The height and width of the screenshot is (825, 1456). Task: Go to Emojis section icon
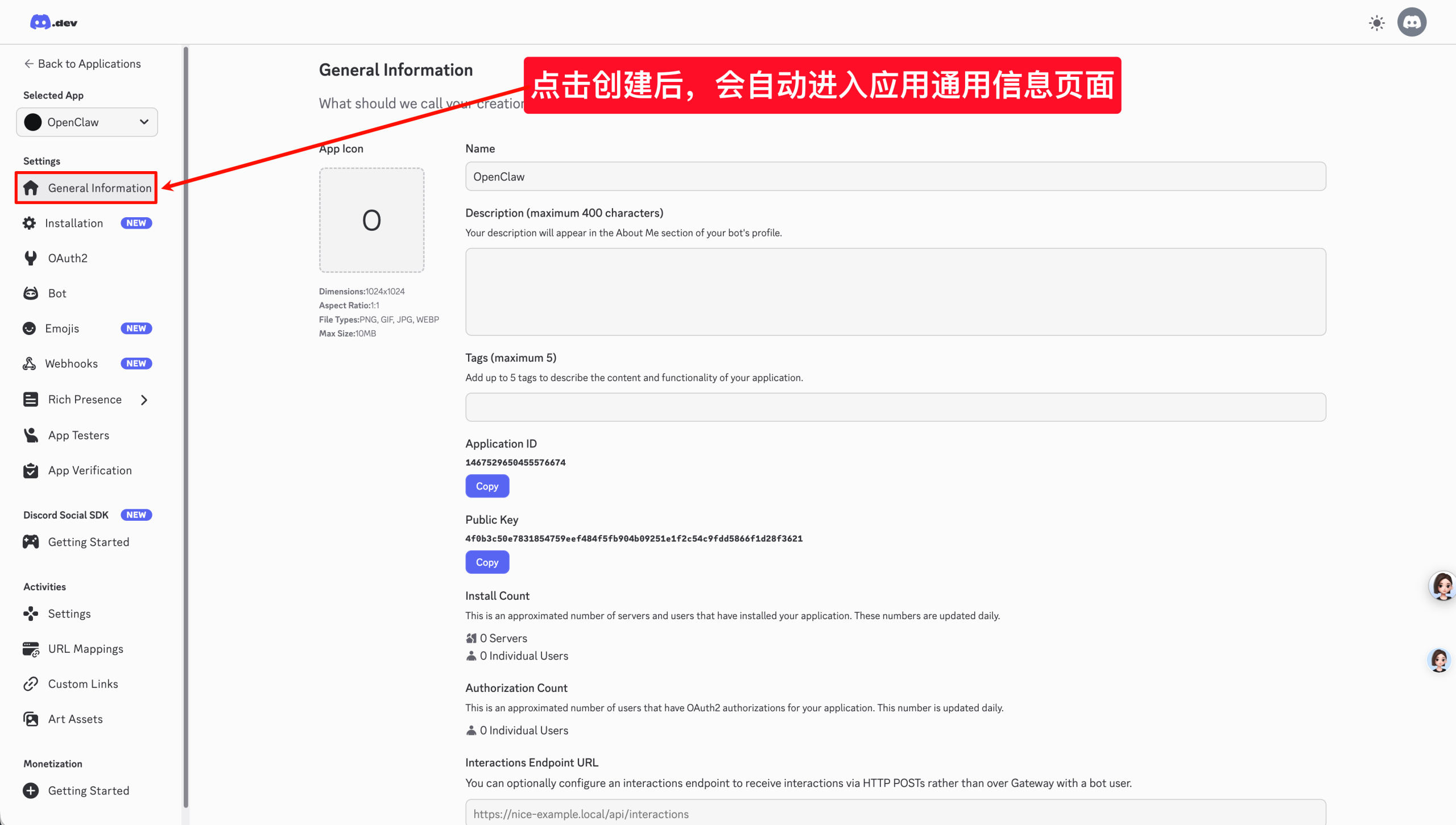tap(30, 329)
